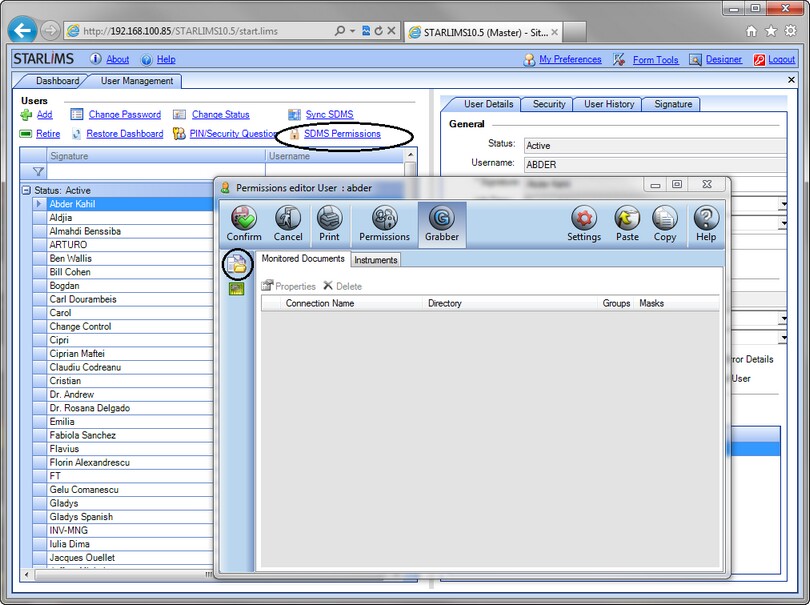Image resolution: width=810 pixels, height=605 pixels.
Task: Click the stop loading X in address bar
Action: (392, 31)
